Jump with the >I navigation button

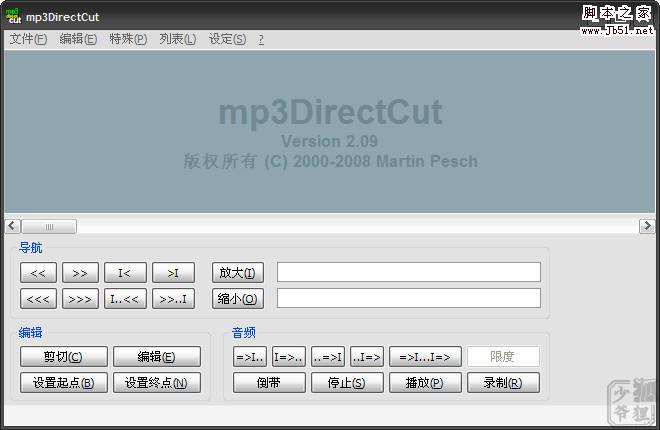point(173,273)
